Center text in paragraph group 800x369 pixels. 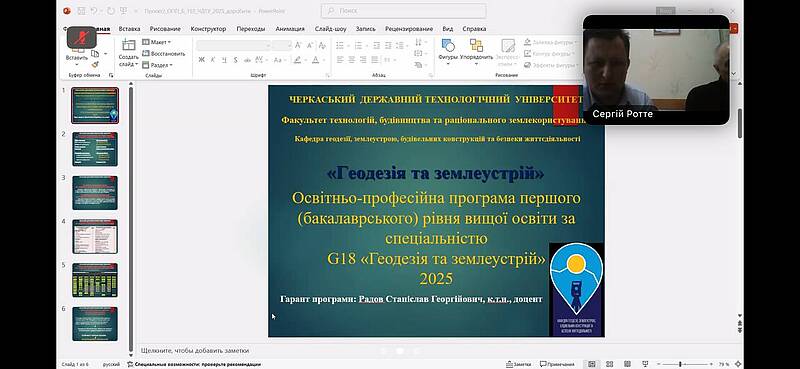pos(352,60)
